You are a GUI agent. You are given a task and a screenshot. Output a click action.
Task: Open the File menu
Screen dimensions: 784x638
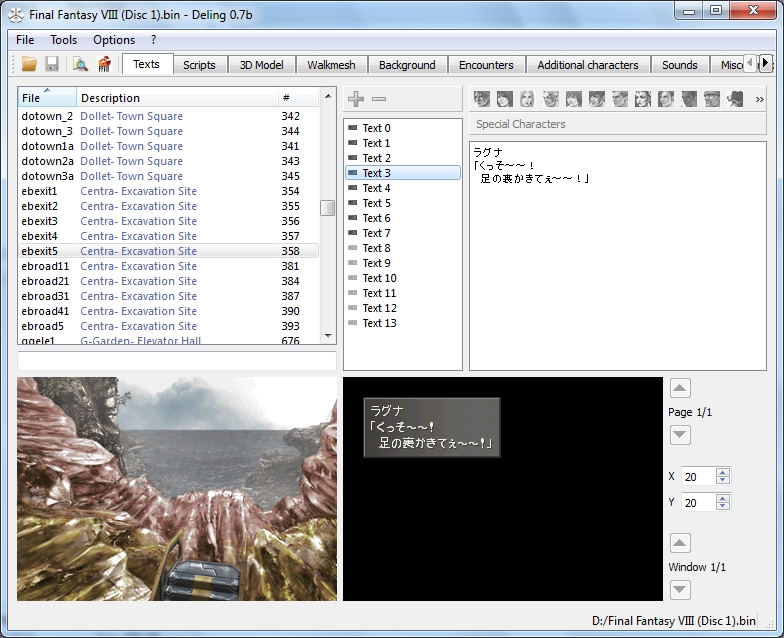click(25, 40)
